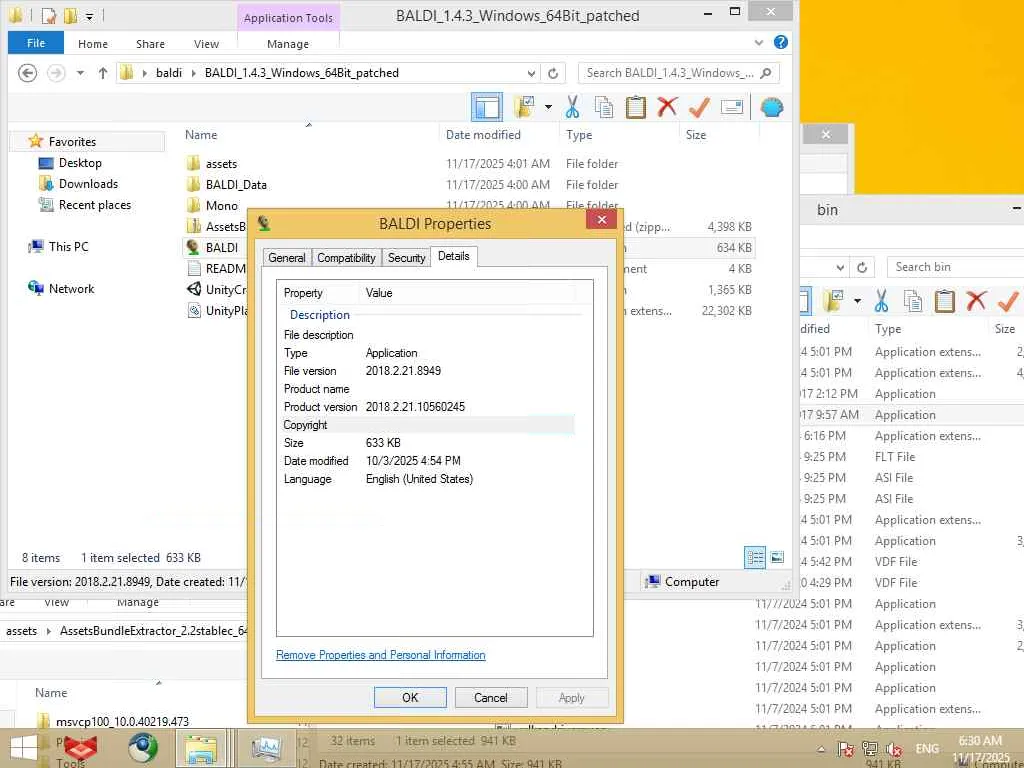Open Classic Shell settings shell icon
Screen dimensions: 1024x768
pos(772,107)
